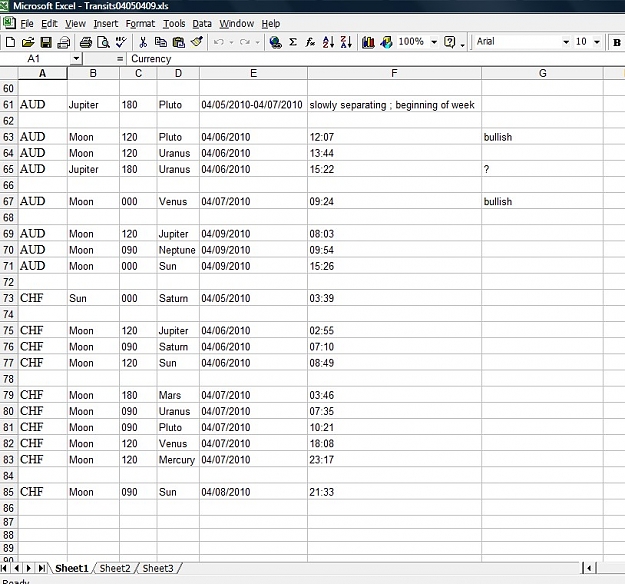625x584 pixels.
Task: Open the Redo history dropdown arrow
Action: point(257,42)
